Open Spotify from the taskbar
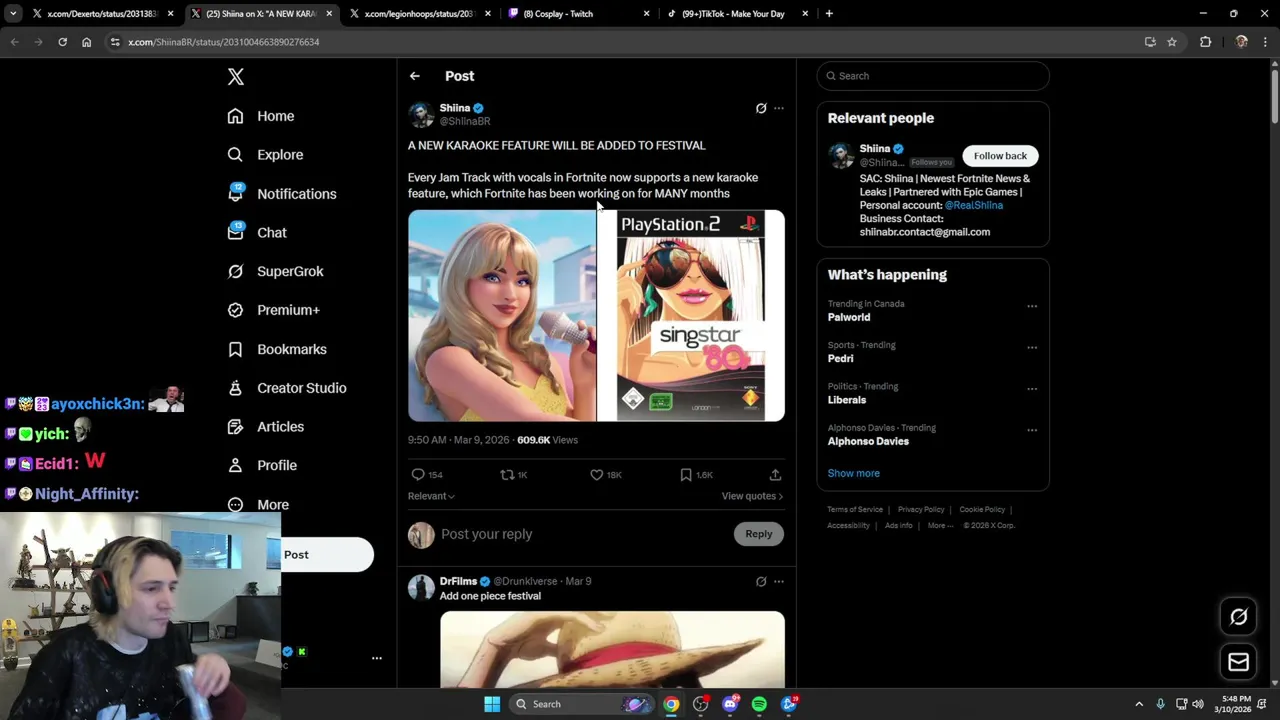 coord(759,704)
